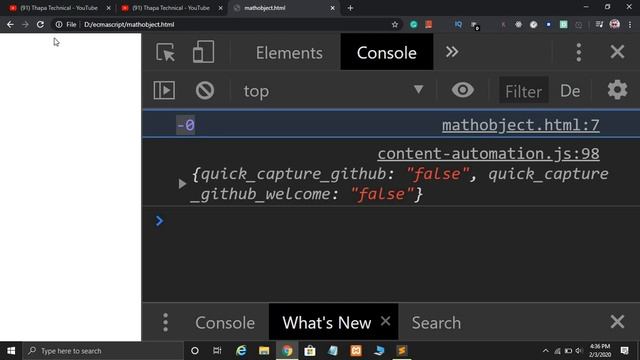Expand the quick_capture_github object

pyautogui.click(x=182, y=184)
